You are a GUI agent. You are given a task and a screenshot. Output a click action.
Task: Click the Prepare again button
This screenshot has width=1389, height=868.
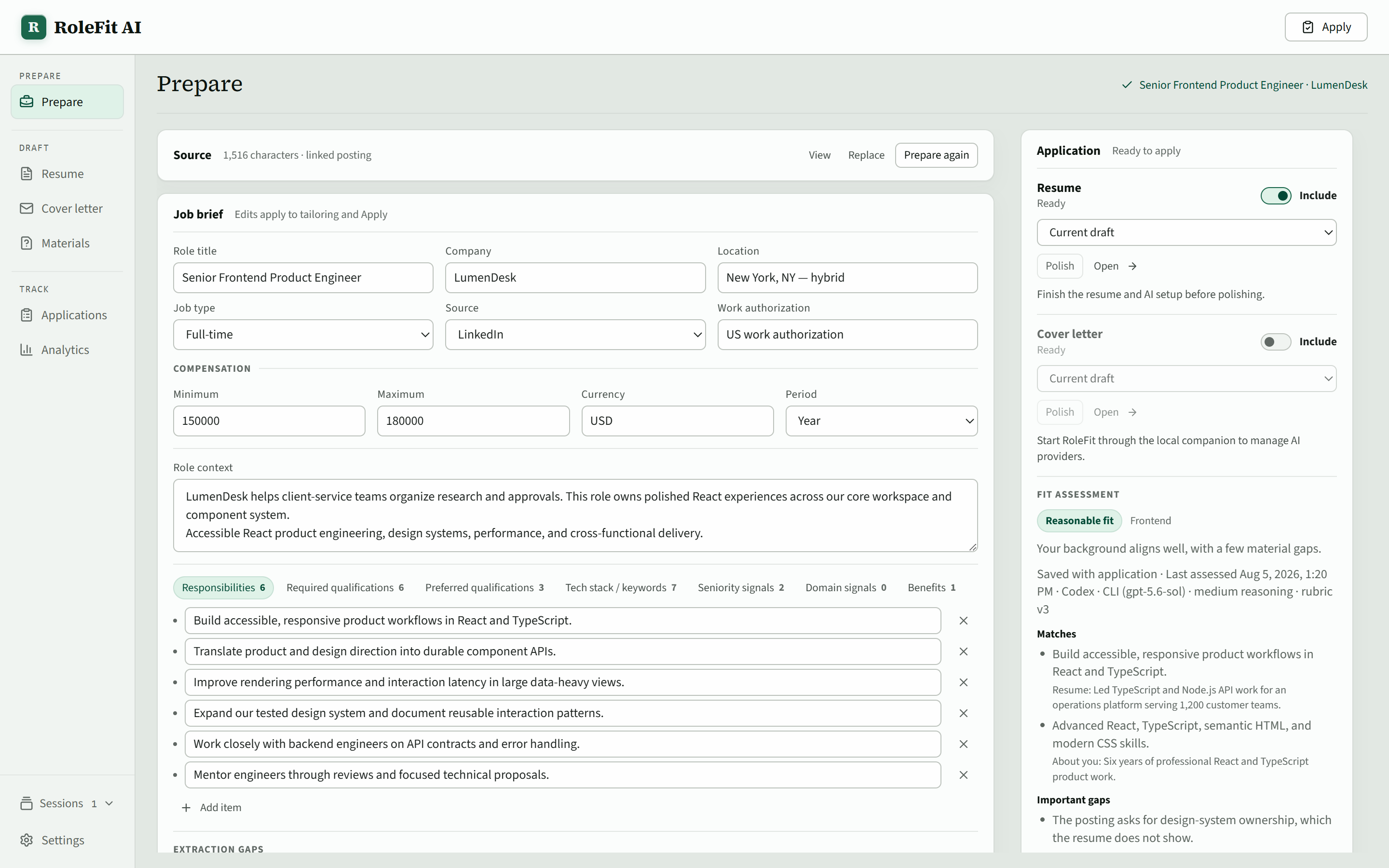point(936,155)
